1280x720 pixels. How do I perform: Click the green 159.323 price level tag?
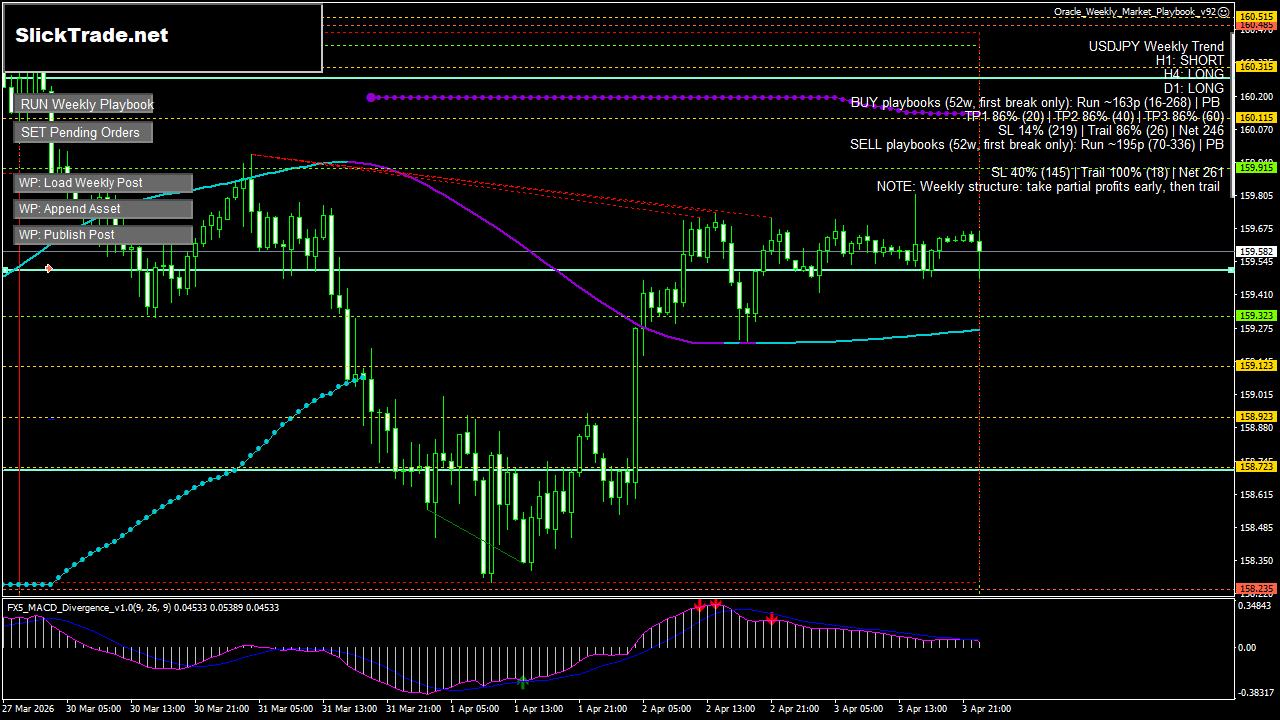(x=1256, y=316)
